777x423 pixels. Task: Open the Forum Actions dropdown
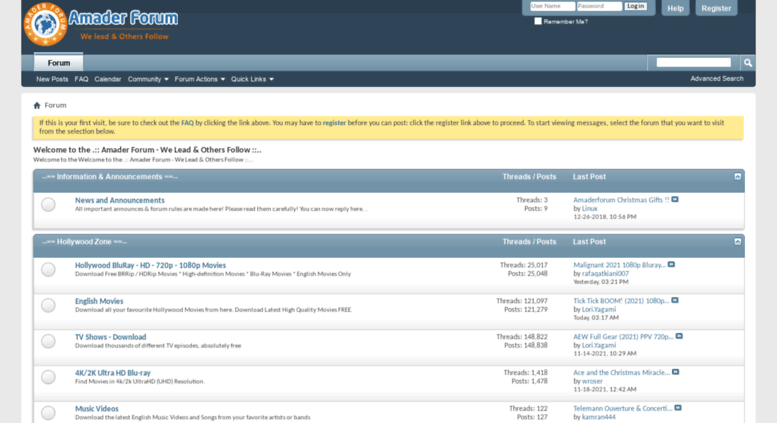tap(199, 79)
